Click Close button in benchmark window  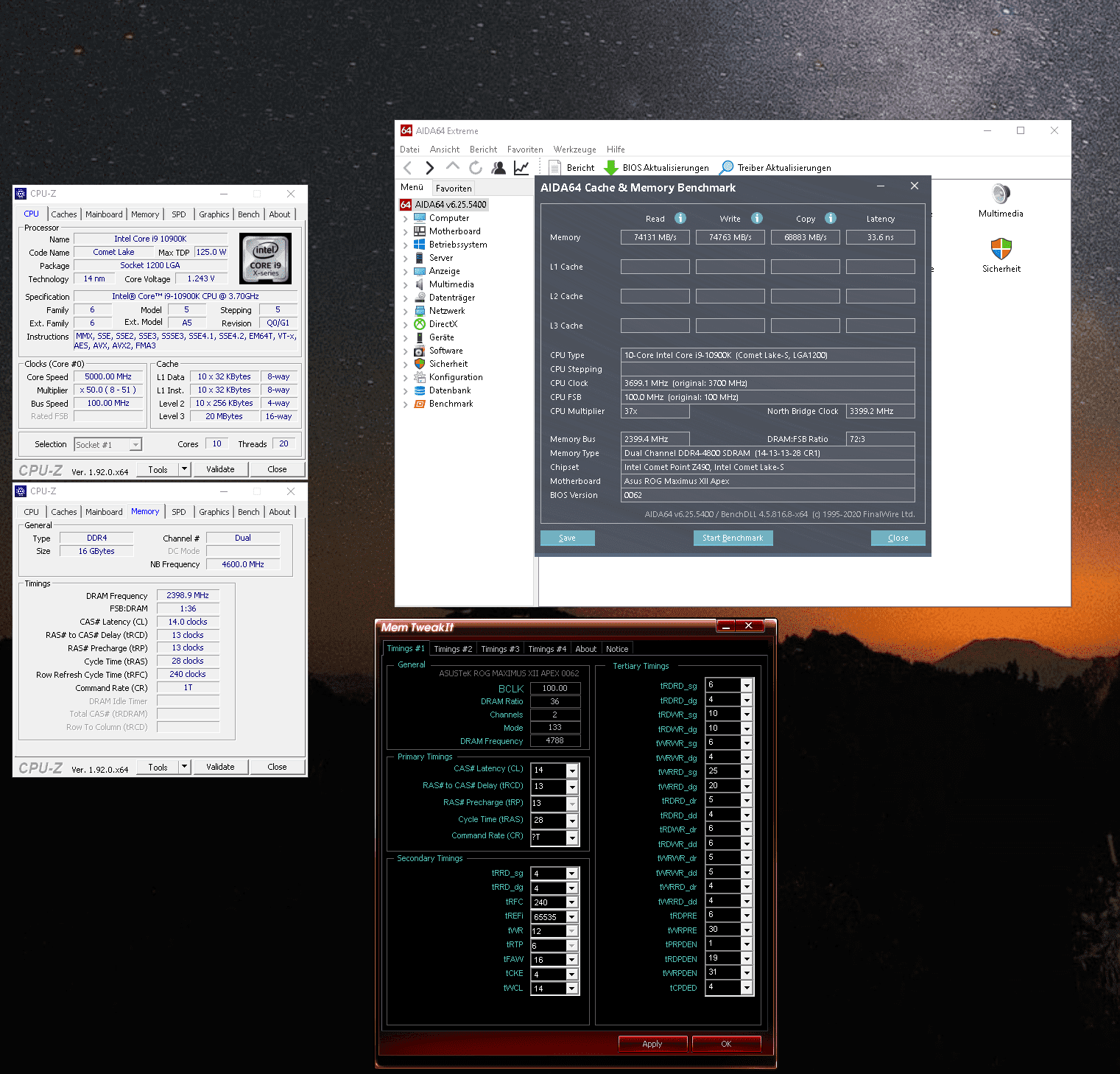pos(898,538)
